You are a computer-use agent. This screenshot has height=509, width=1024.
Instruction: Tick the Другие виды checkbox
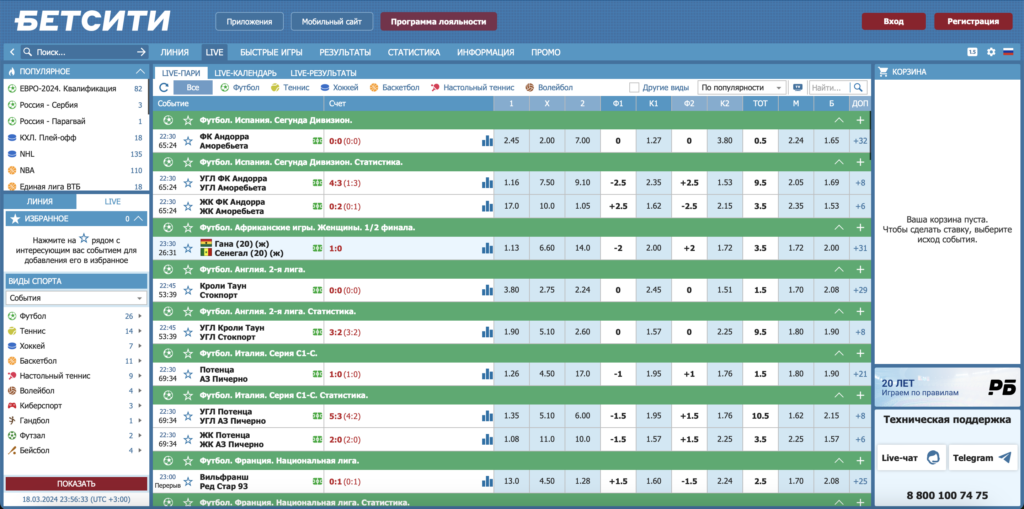pyautogui.click(x=633, y=88)
